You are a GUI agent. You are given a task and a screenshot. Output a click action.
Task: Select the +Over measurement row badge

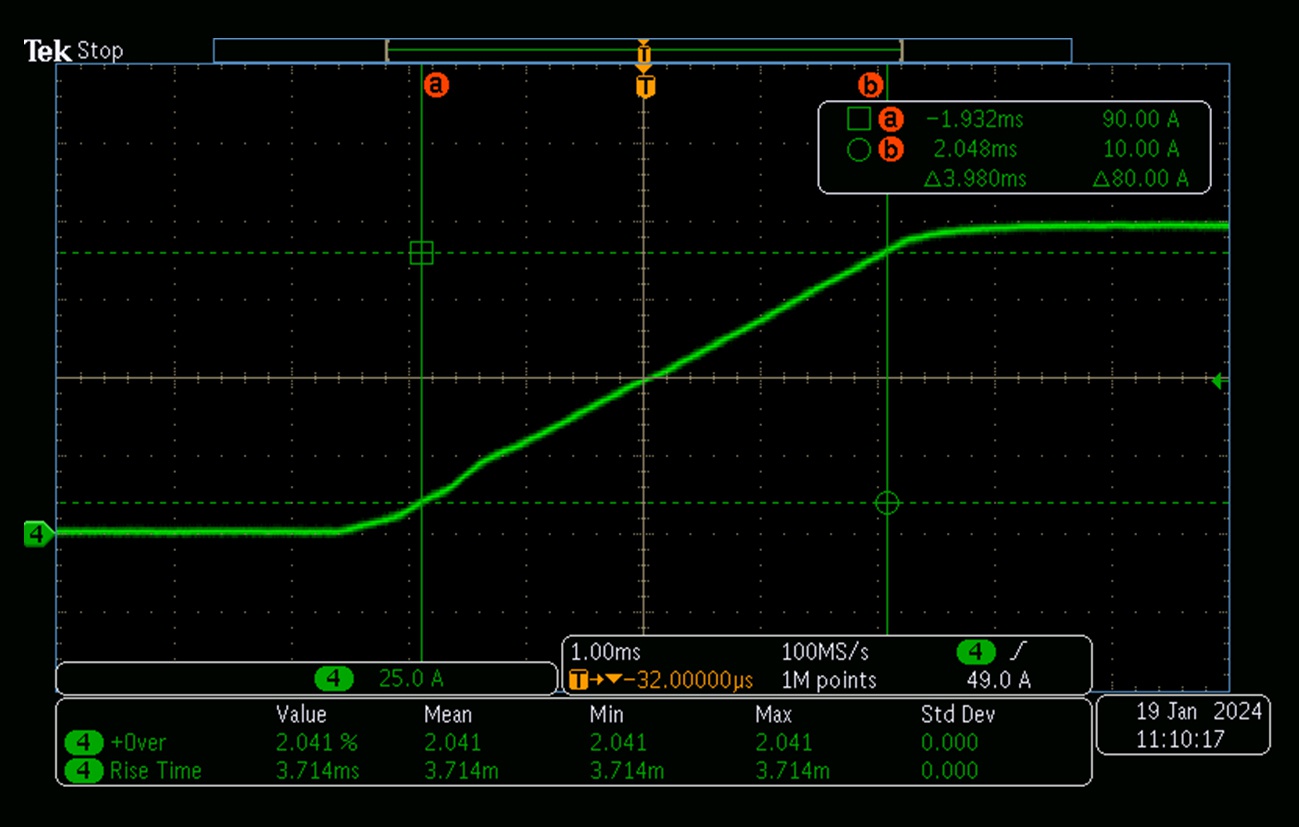[x=84, y=743]
